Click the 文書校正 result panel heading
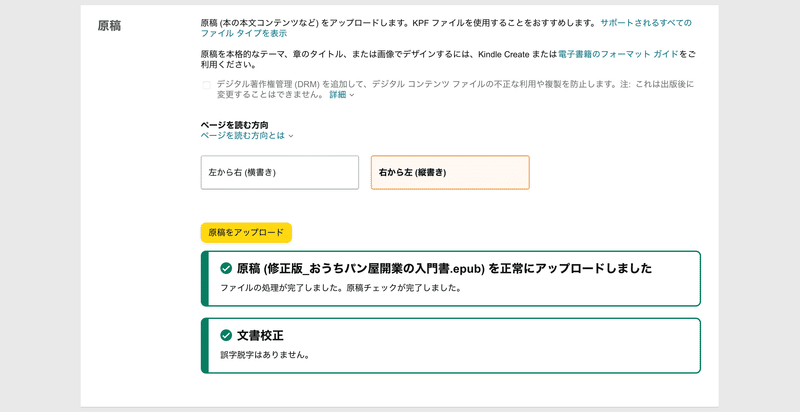The width and height of the screenshot is (800, 412). 260,336
